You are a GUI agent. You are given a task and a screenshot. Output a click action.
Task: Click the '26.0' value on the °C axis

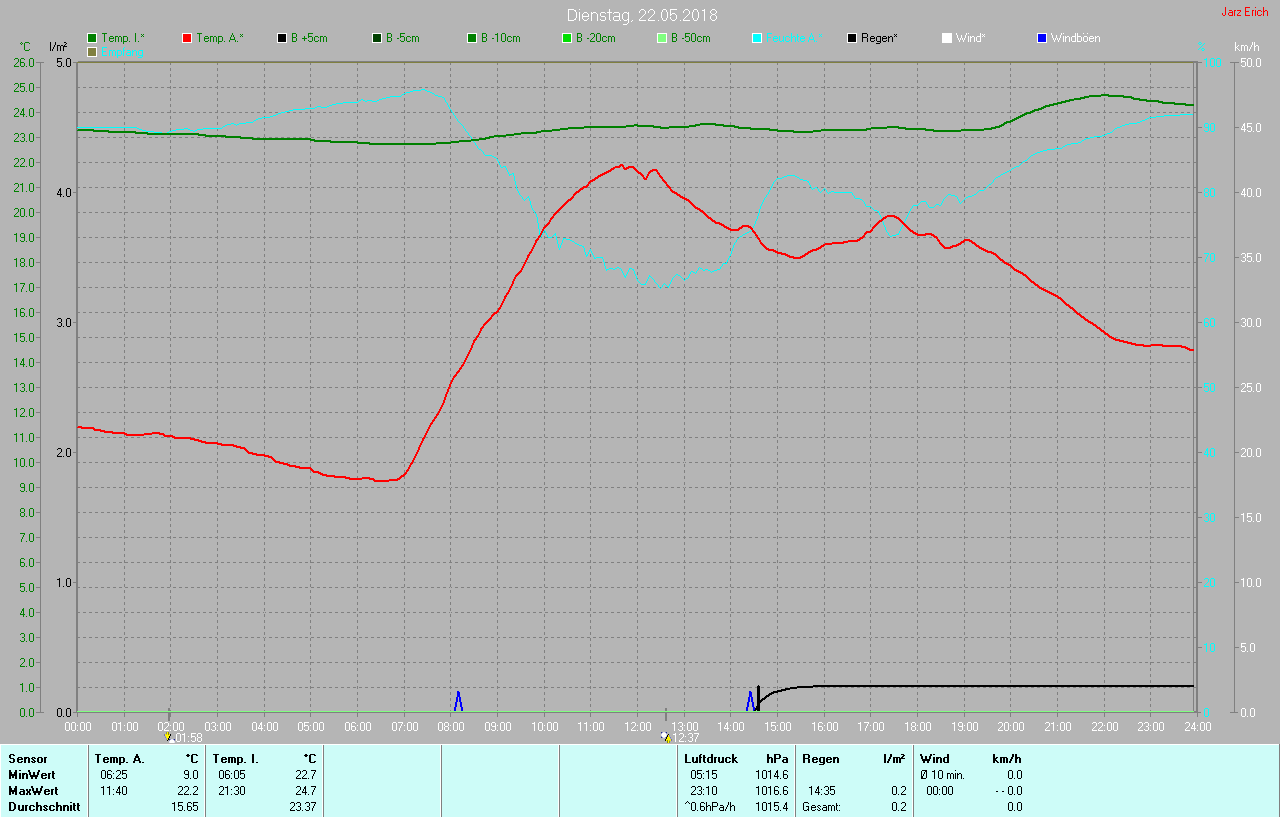click(x=24, y=62)
